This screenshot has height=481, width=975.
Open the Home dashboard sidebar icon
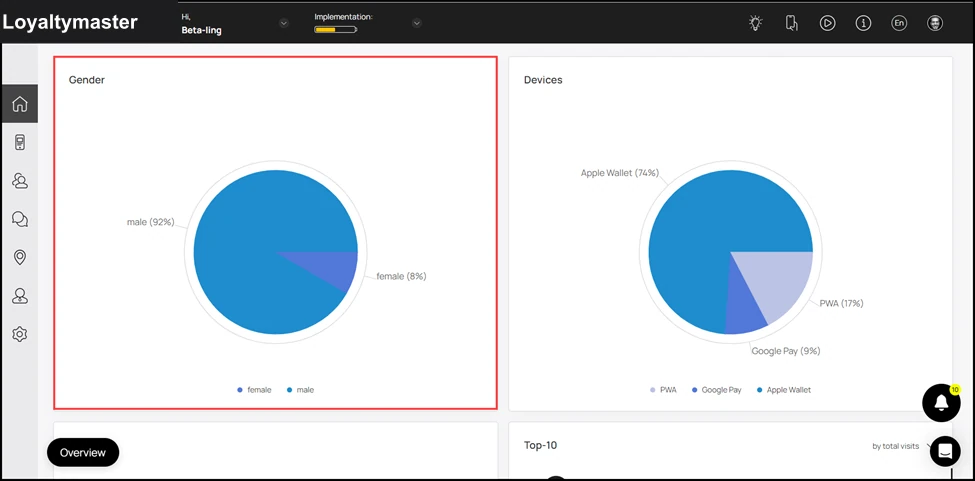click(x=20, y=104)
